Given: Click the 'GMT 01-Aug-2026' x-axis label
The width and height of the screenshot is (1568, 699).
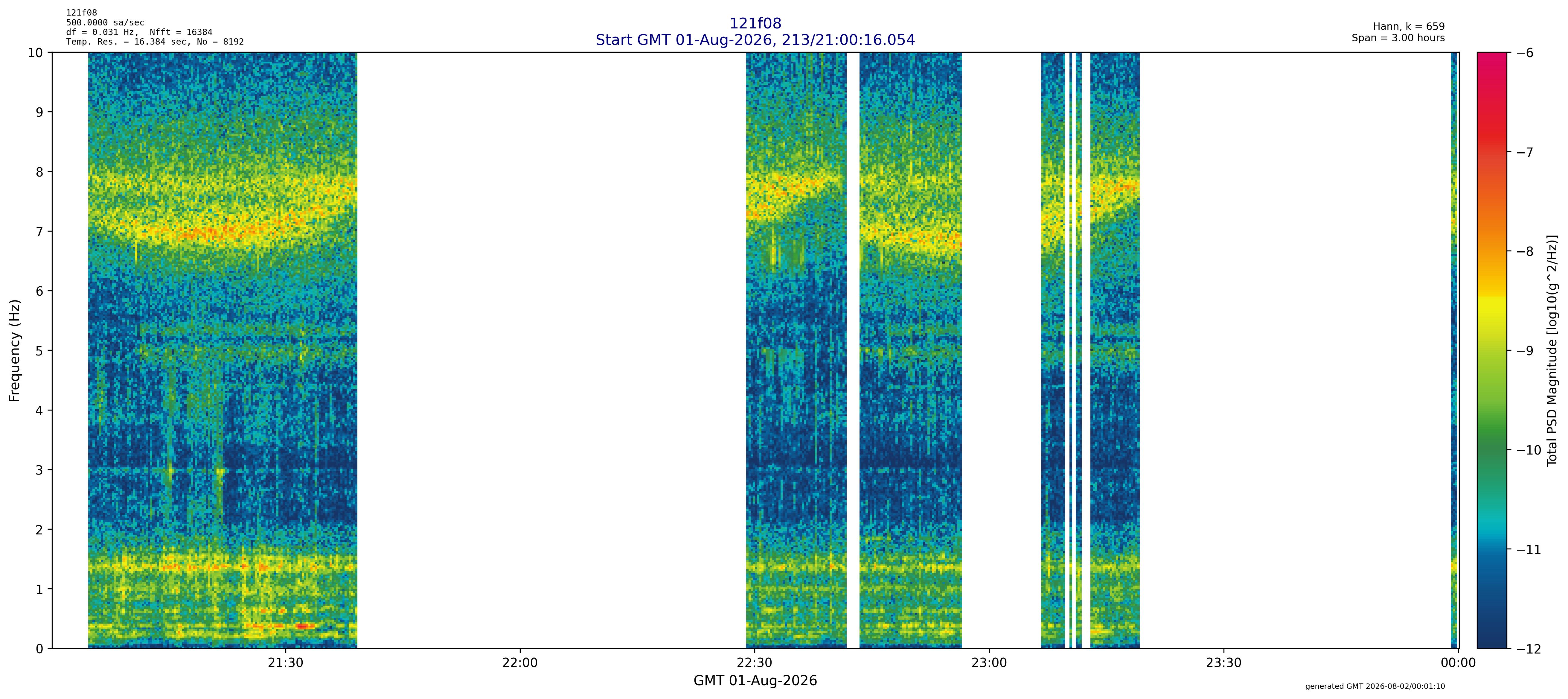Looking at the screenshot, I should [x=755, y=681].
